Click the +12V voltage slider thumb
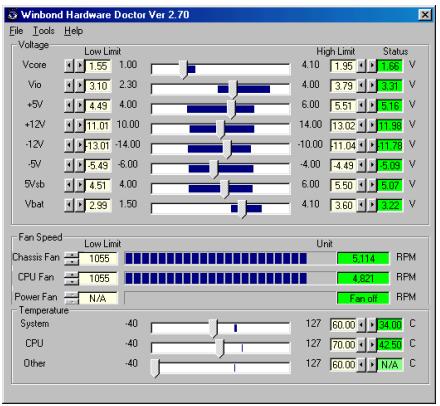Screen dimensions: 440x406 [220, 129]
